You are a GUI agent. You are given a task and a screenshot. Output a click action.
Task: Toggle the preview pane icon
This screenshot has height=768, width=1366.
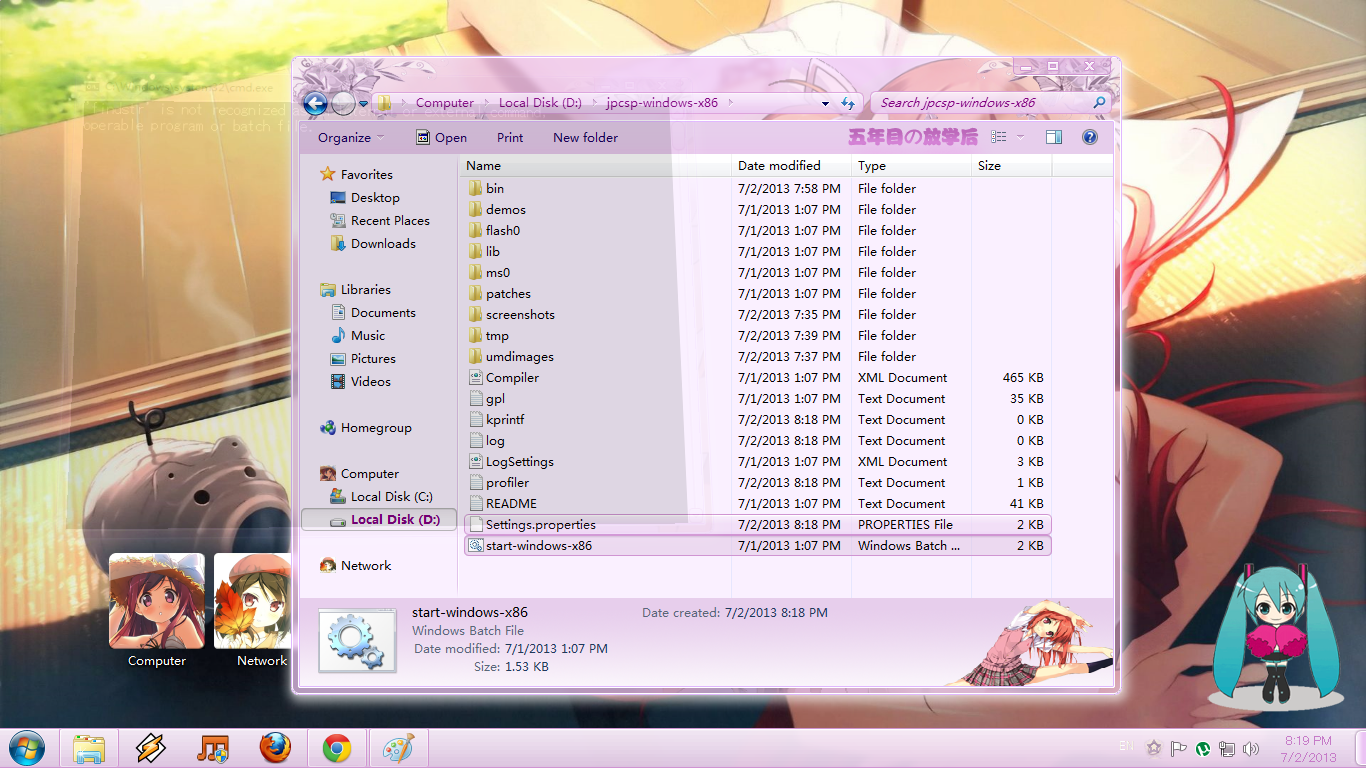point(1053,137)
